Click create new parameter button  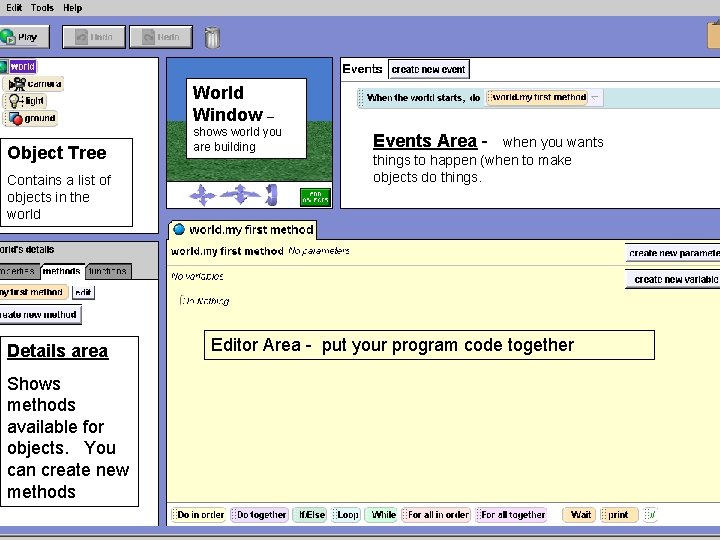pos(673,253)
